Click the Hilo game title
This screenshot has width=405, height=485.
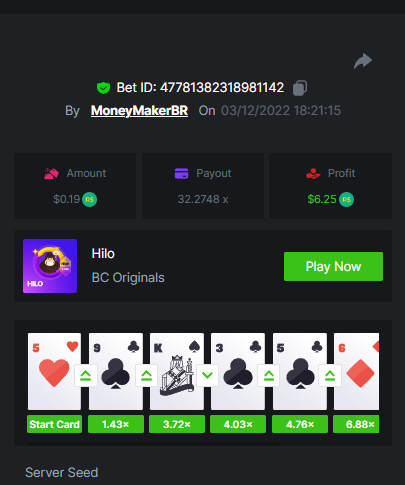point(103,254)
